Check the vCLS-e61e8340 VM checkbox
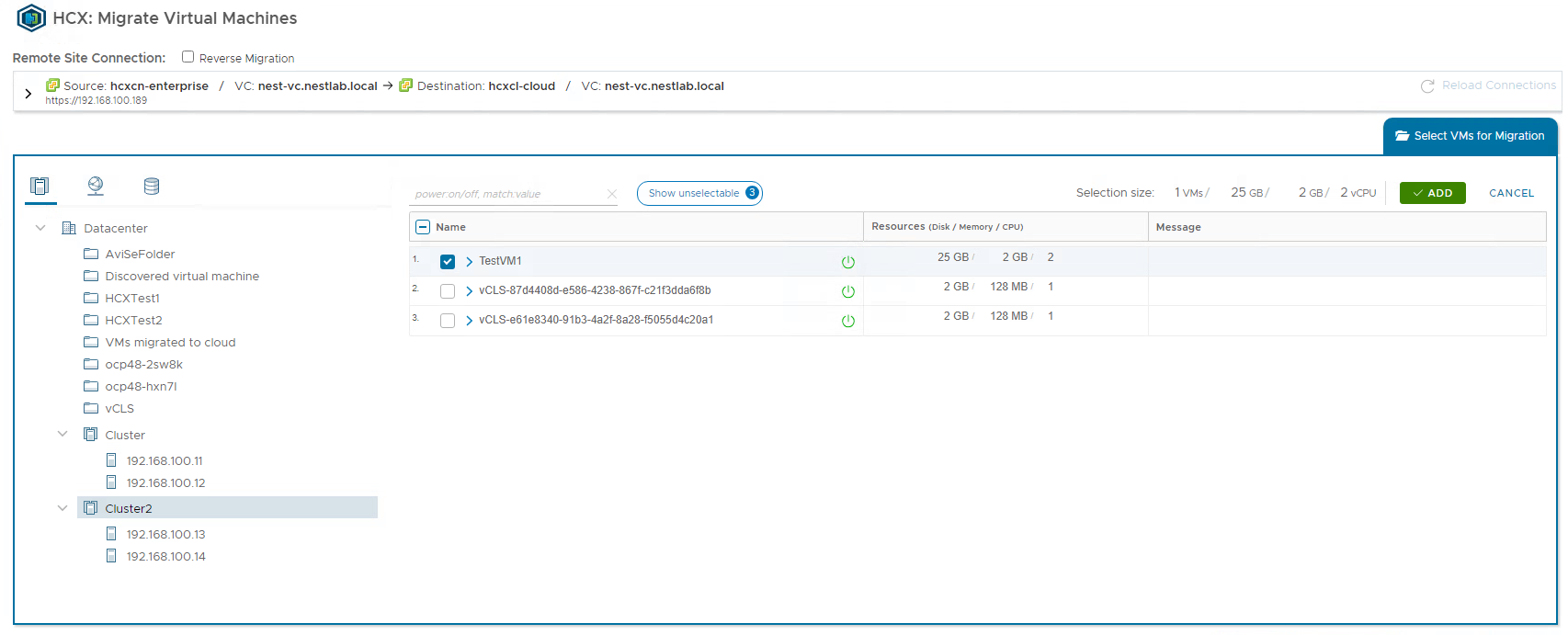 point(448,321)
